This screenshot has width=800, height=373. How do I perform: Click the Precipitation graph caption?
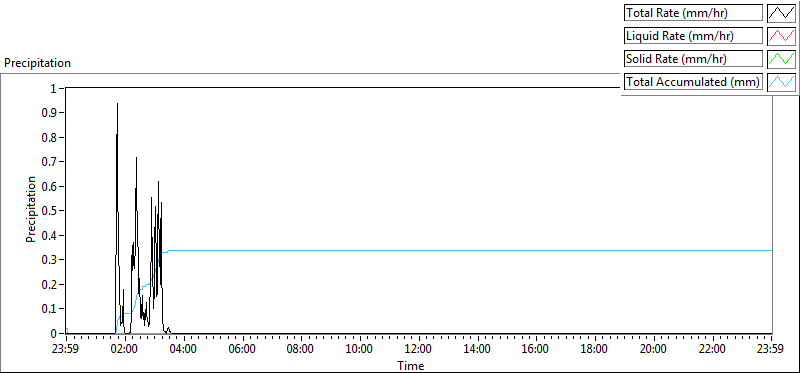37,63
